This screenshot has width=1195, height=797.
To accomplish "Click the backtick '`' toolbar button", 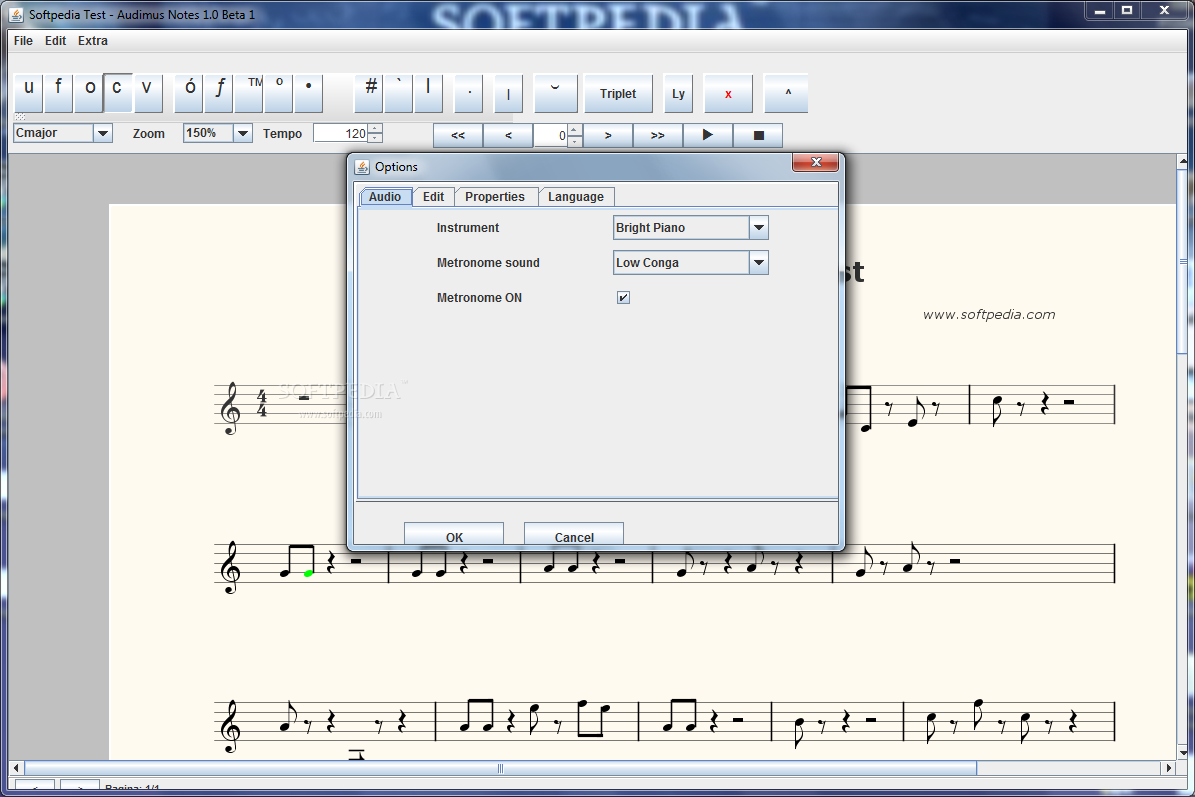I will point(399,94).
